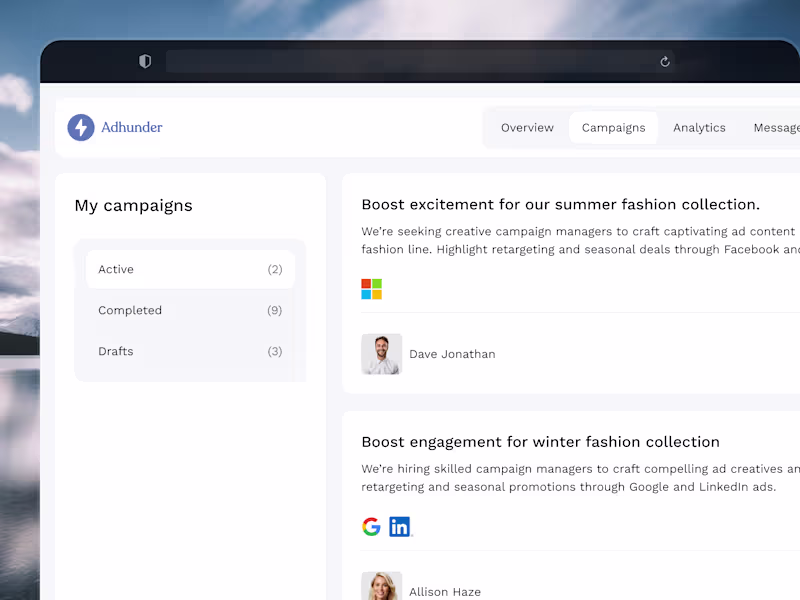Click the Adhunder lightning bolt logo
Screen dimensions: 800x600
[x=81, y=128]
